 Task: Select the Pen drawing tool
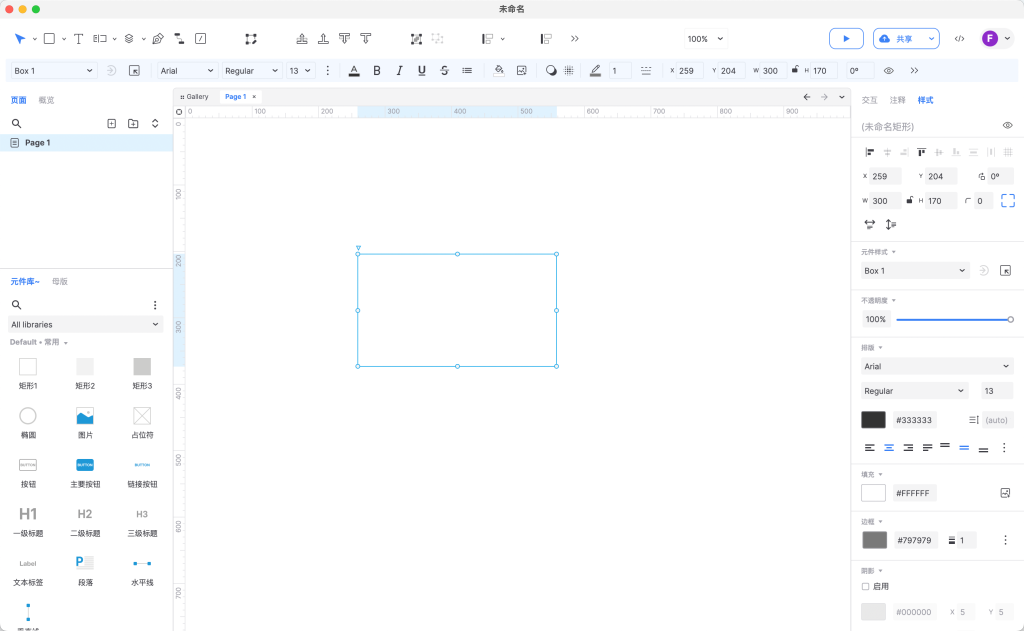point(157,39)
